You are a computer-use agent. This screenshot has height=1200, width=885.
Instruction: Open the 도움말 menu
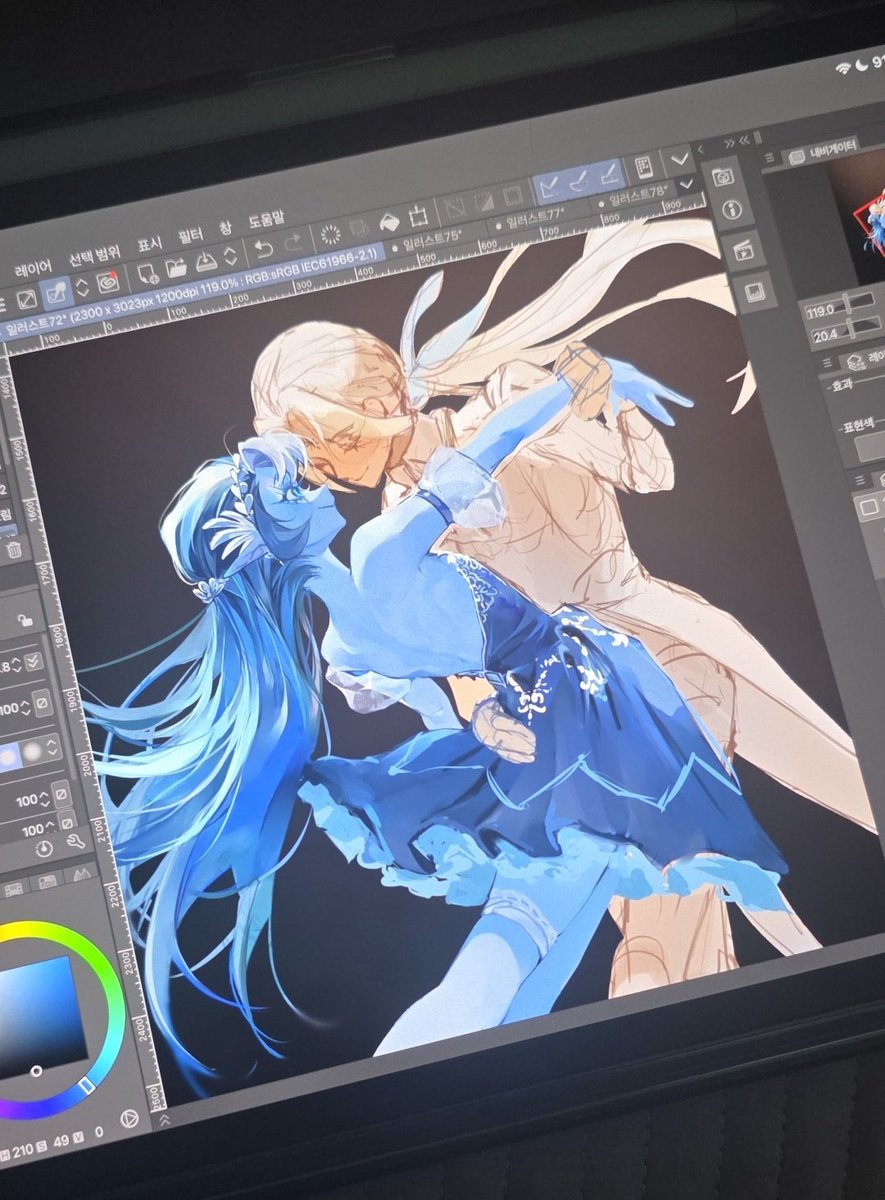coord(266,218)
